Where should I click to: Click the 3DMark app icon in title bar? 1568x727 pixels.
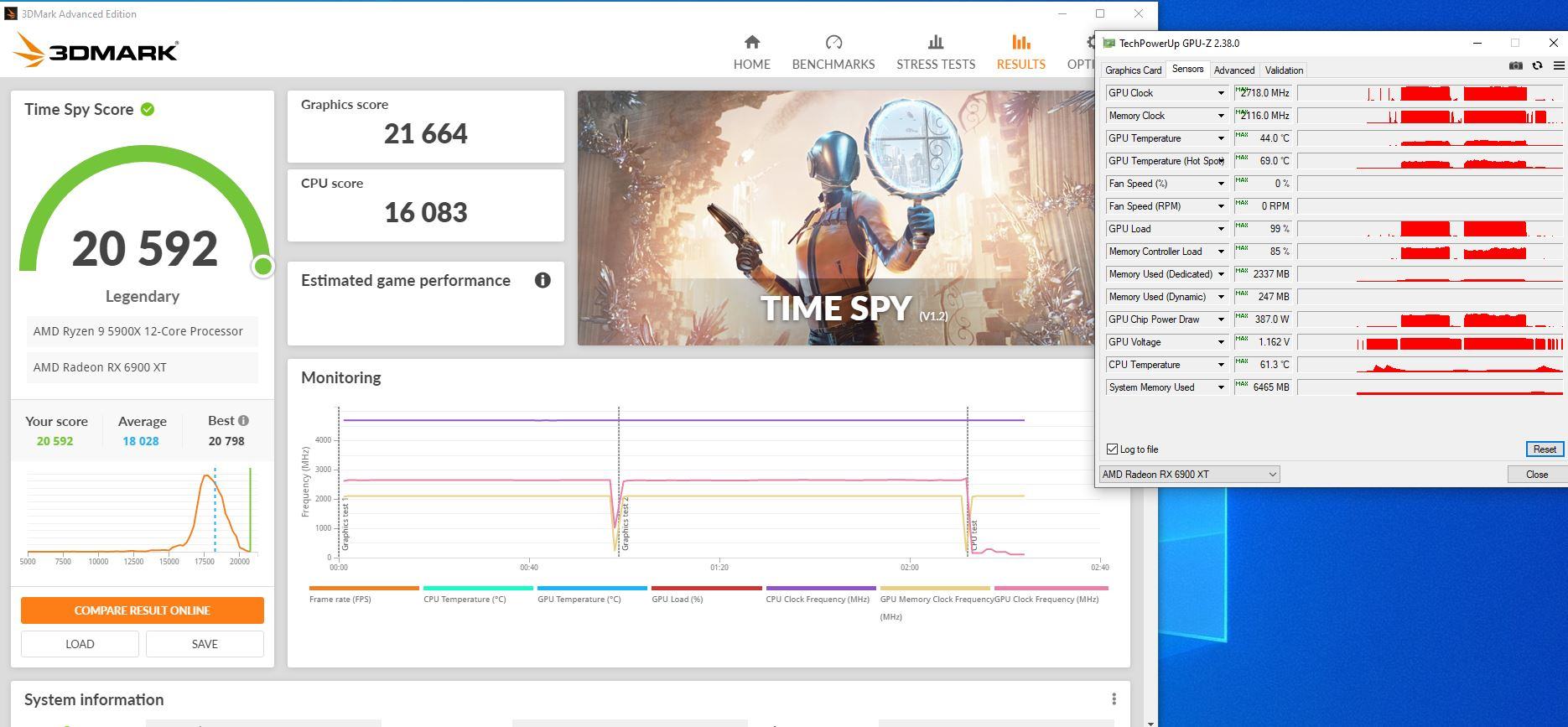11,13
